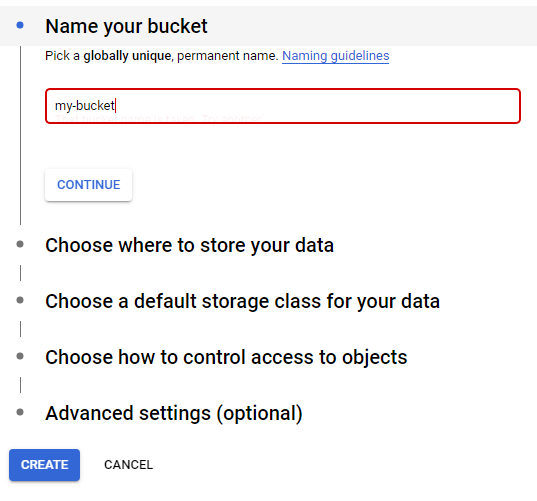Click the bullet beside default storage class step
This screenshot has width=537, height=501.
coord(20,300)
